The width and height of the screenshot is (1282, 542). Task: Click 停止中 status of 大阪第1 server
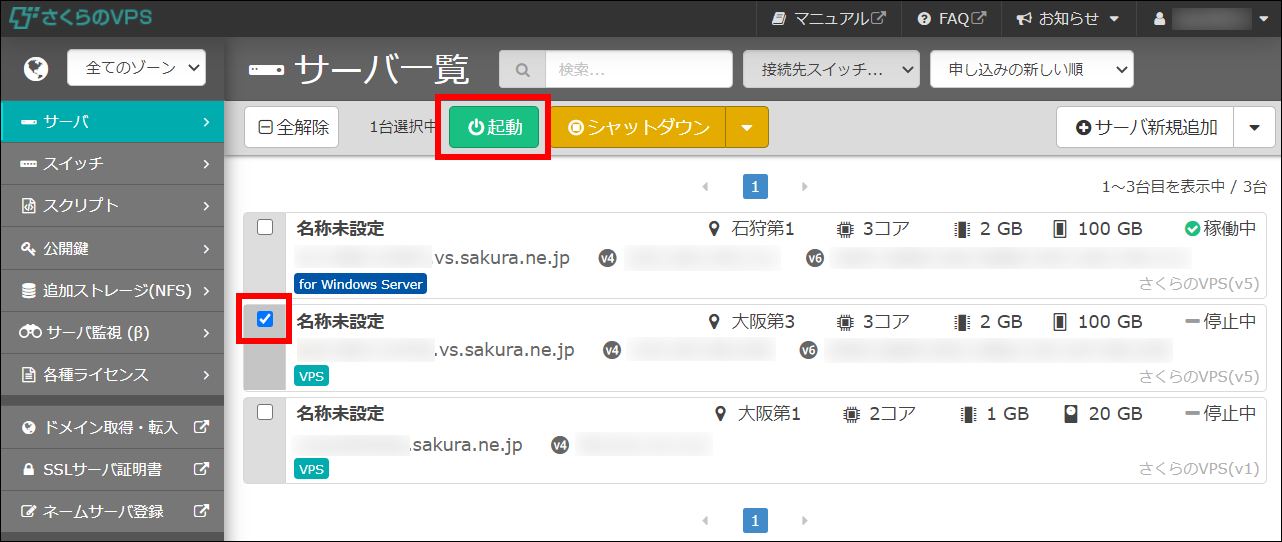point(1220,413)
